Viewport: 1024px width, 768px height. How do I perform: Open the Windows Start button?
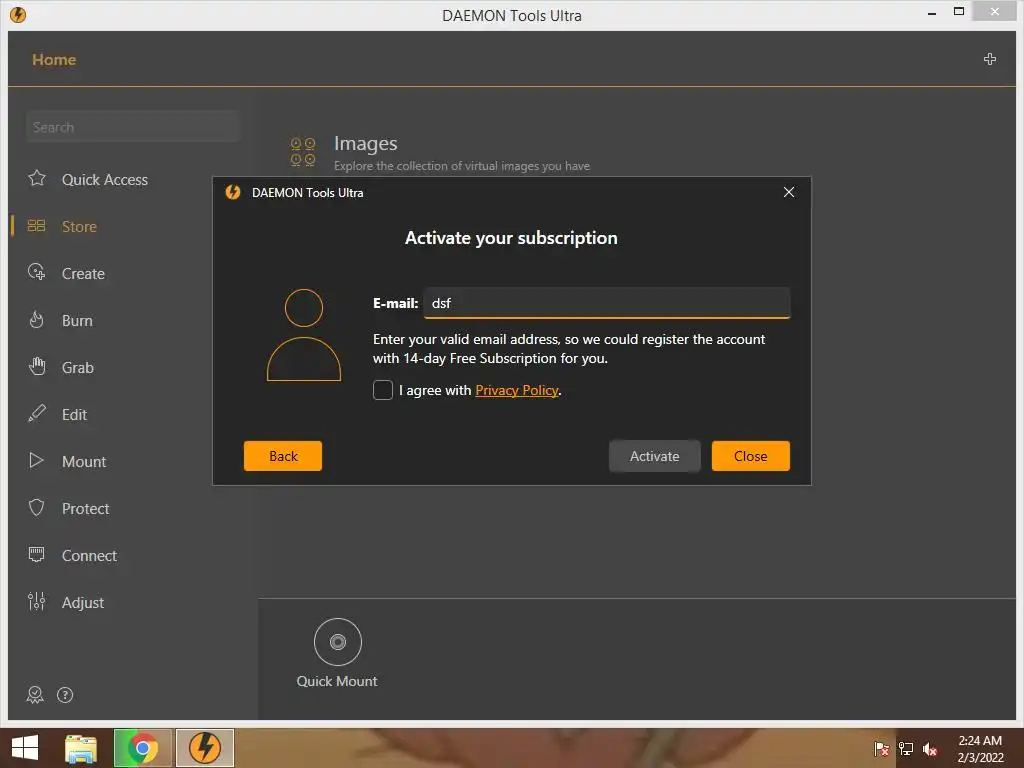click(25, 748)
